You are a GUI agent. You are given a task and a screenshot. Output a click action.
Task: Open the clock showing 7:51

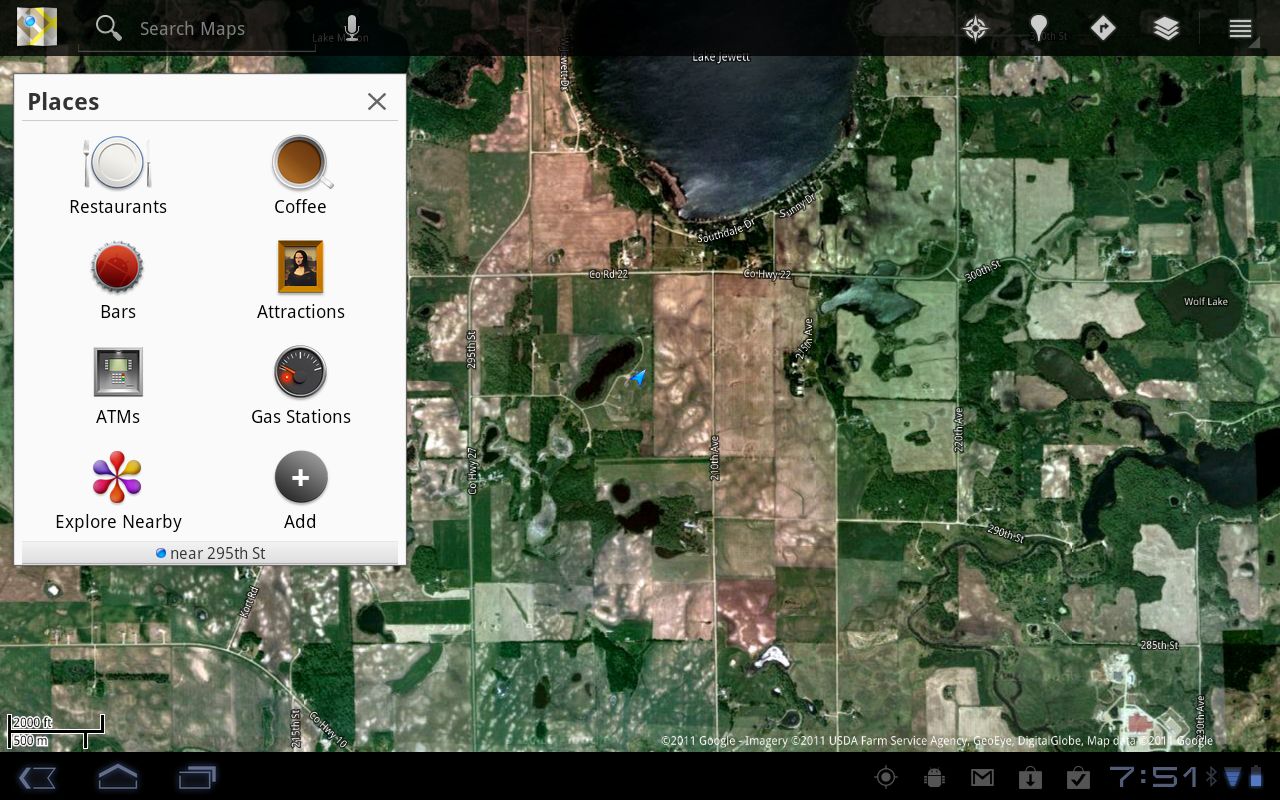pos(1153,777)
